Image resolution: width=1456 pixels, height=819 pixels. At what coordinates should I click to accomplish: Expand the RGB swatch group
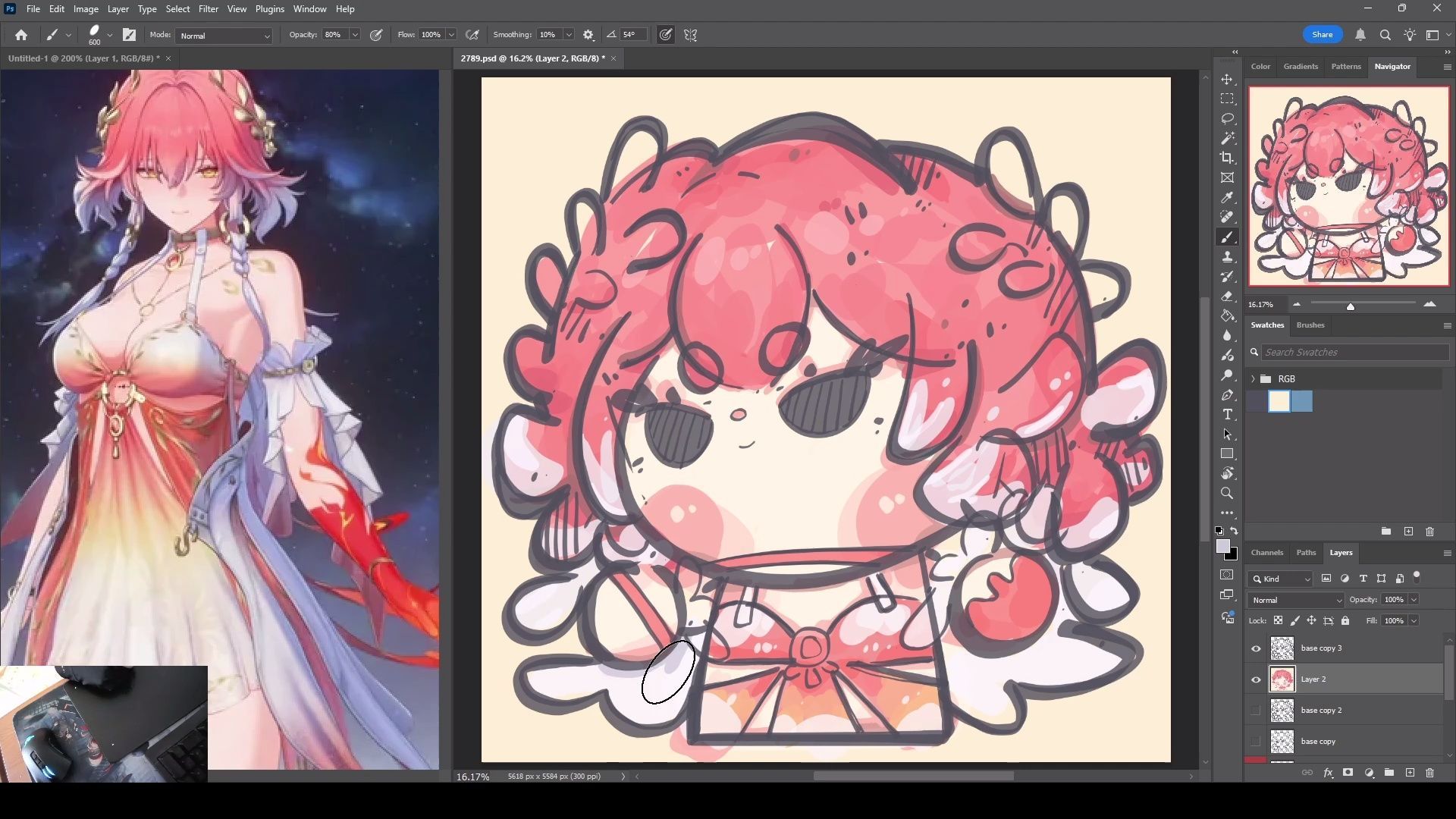pyautogui.click(x=1253, y=379)
